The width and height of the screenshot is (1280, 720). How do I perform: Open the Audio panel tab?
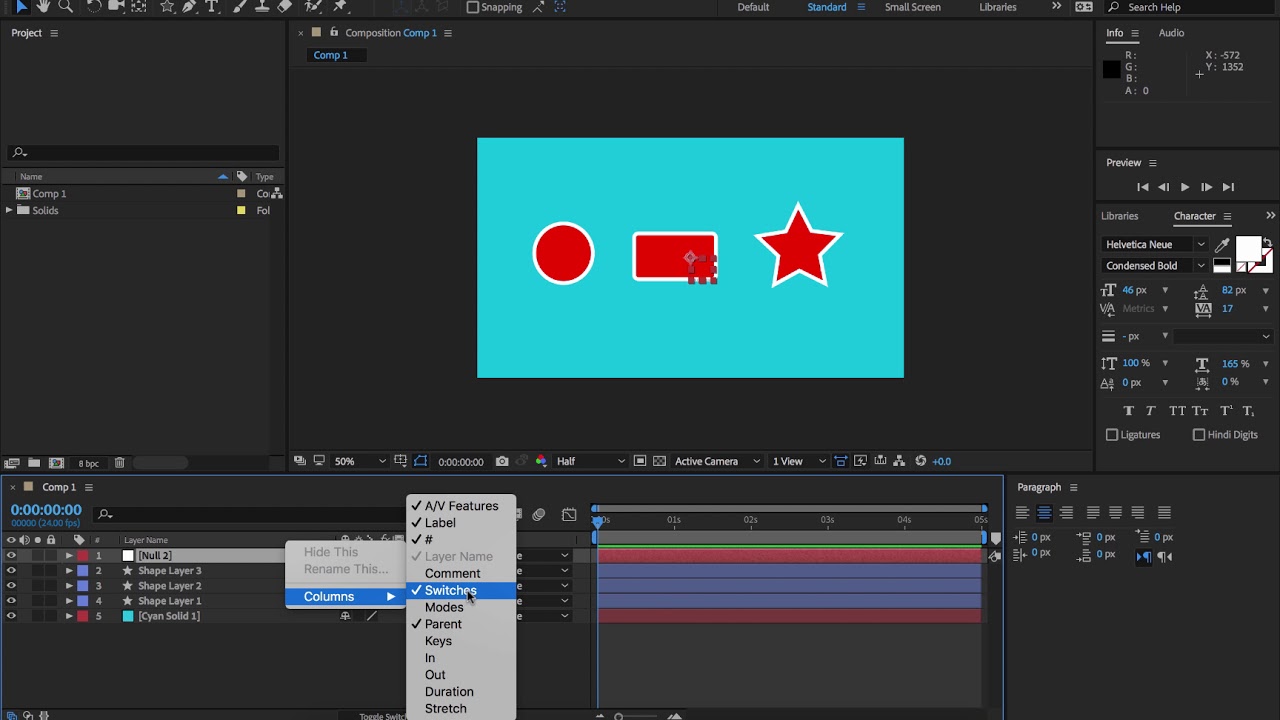(1171, 33)
